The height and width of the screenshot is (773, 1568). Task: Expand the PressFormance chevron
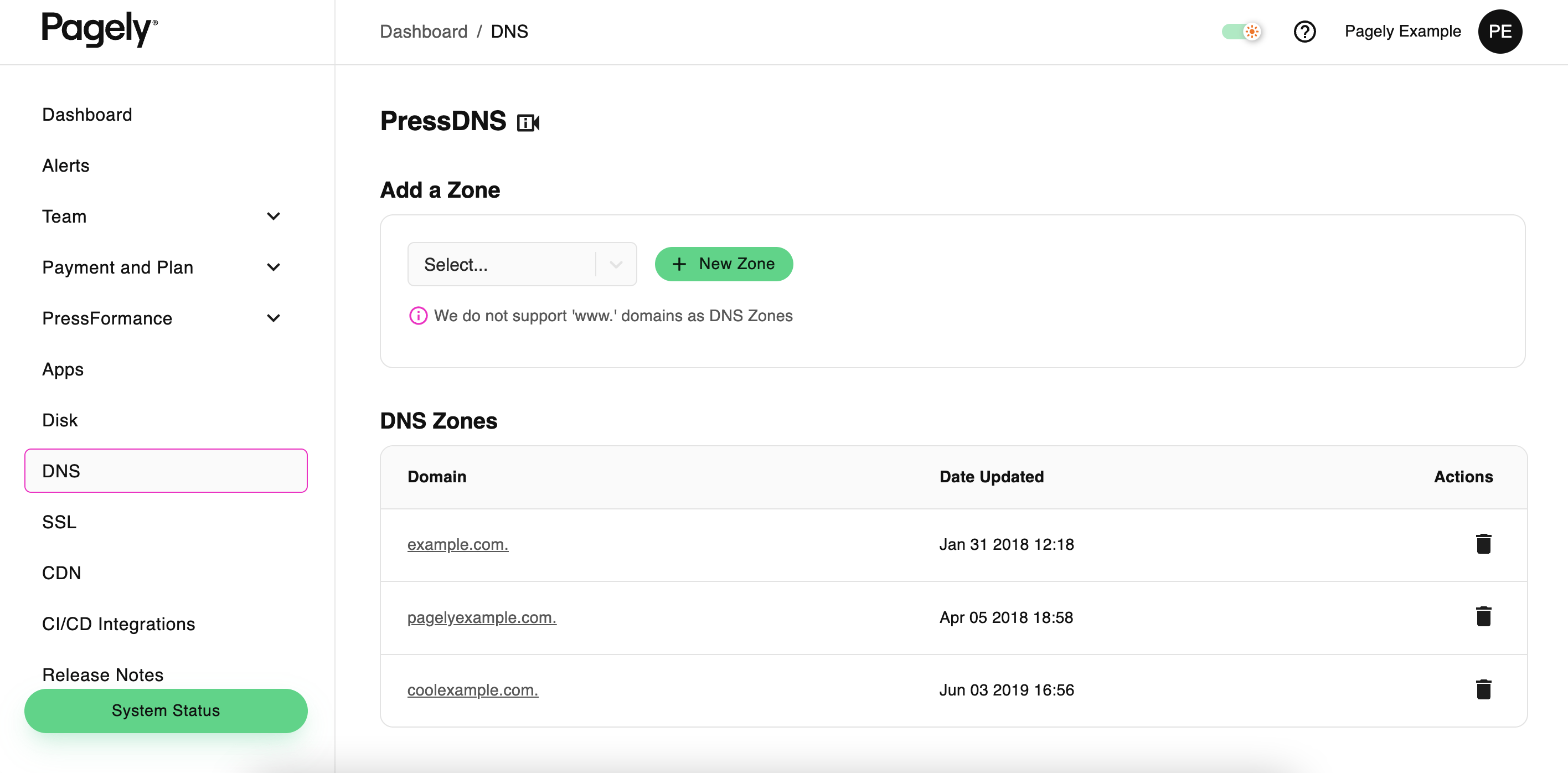[274, 318]
